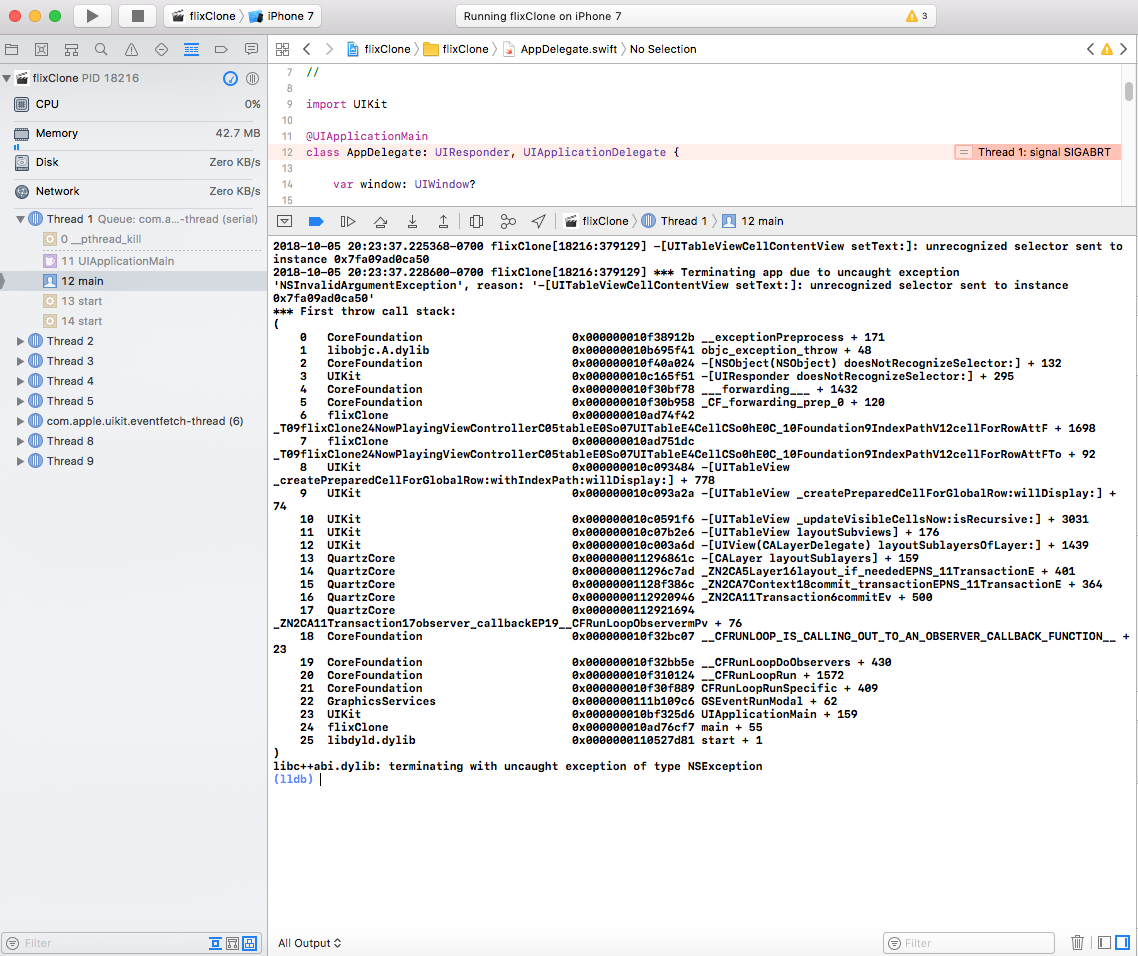
Task: Expand Thread 5
Action: pyautogui.click(x=20, y=401)
